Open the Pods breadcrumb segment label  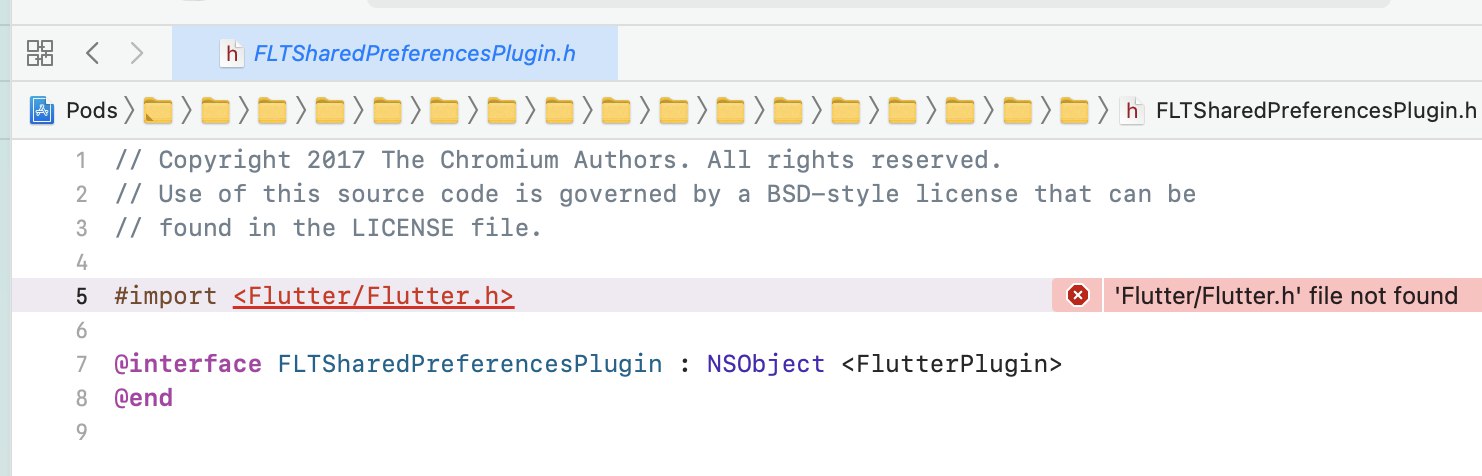coord(92,110)
